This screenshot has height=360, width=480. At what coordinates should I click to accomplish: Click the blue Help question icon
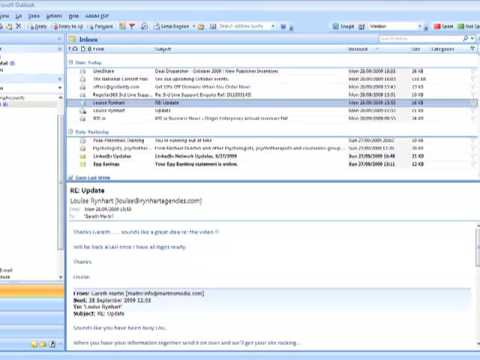click(x=283, y=26)
